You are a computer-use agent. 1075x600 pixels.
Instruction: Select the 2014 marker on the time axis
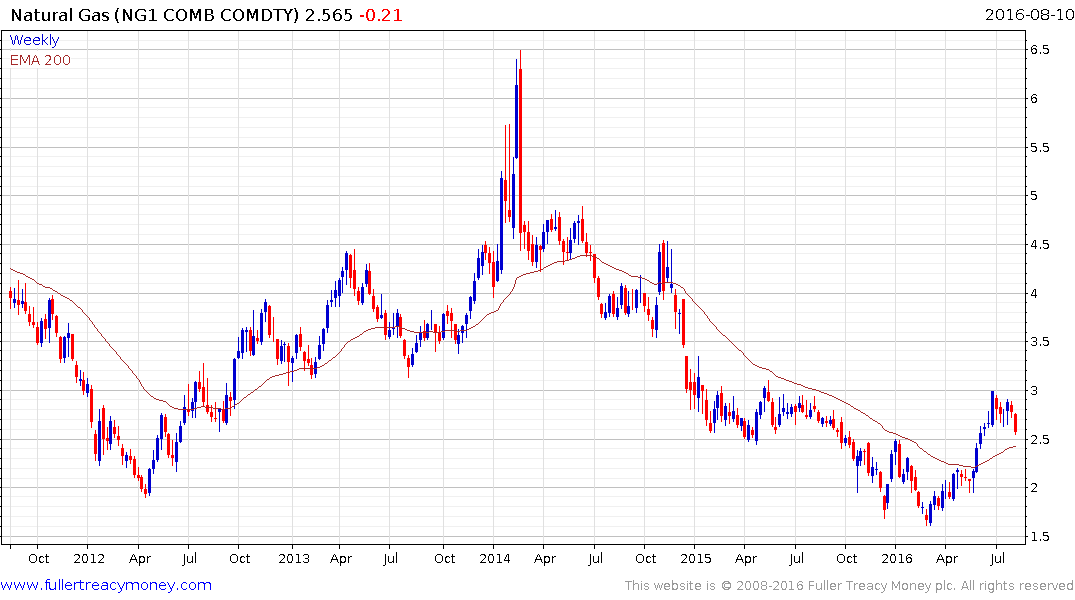pos(495,558)
